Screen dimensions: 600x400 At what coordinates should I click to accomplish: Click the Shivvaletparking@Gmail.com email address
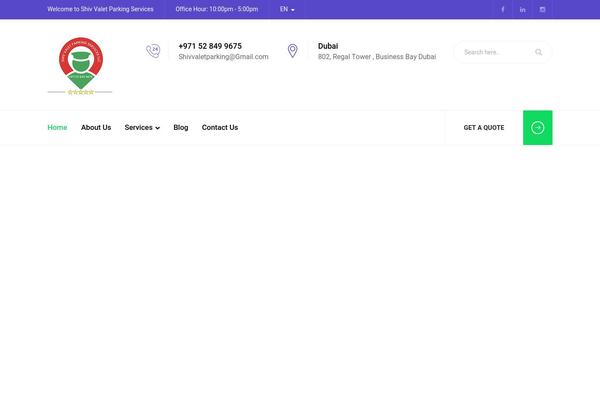pos(223,57)
